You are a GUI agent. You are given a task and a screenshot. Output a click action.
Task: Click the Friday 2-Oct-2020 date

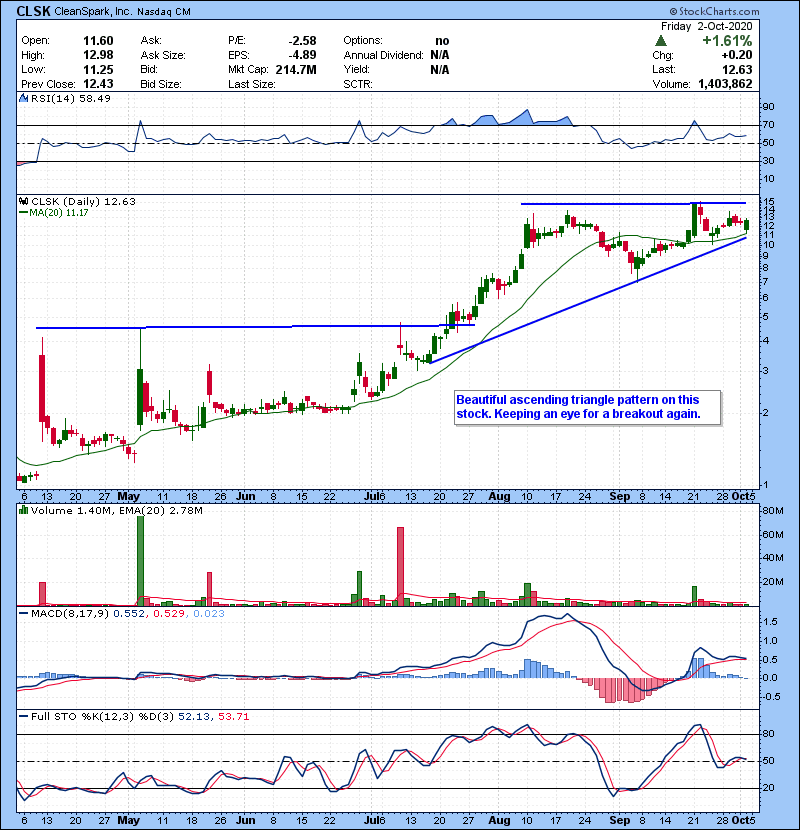click(x=706, y=26)
